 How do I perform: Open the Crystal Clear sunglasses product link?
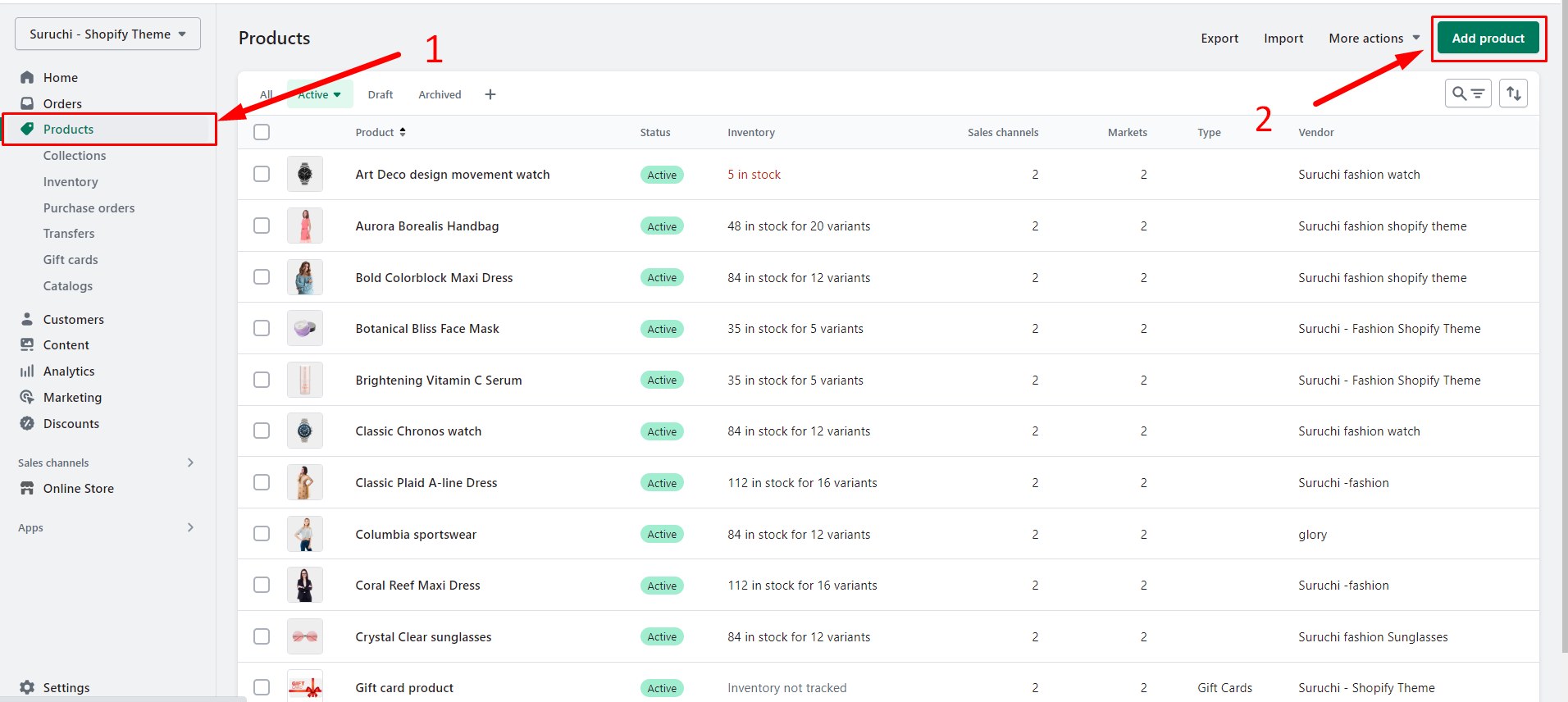click(x=423, y=636)
